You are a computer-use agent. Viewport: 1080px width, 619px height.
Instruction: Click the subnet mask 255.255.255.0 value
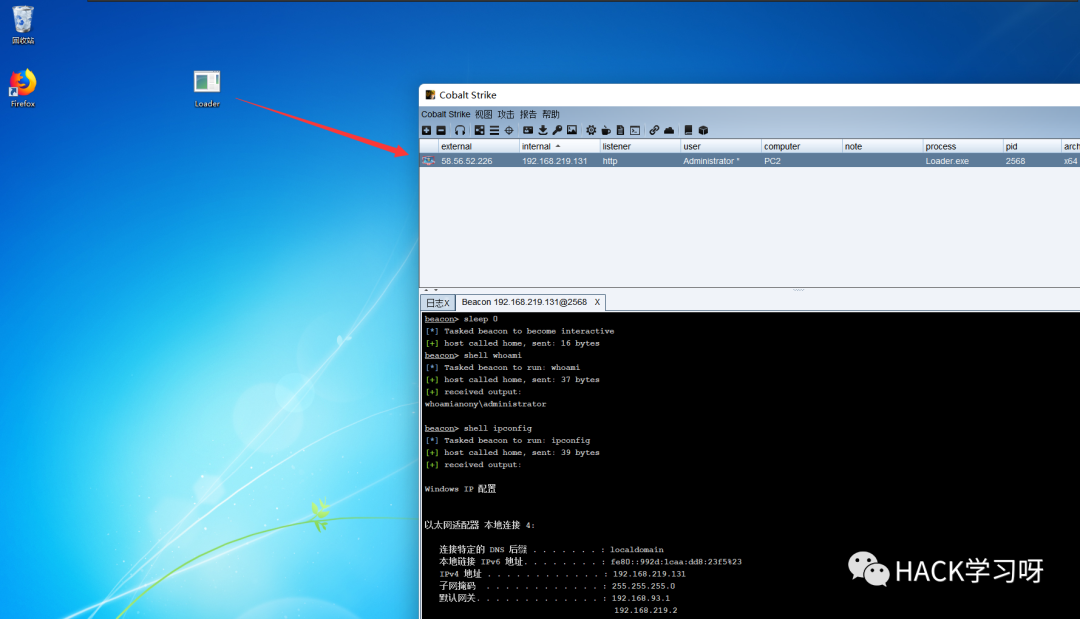pos(643,587)
